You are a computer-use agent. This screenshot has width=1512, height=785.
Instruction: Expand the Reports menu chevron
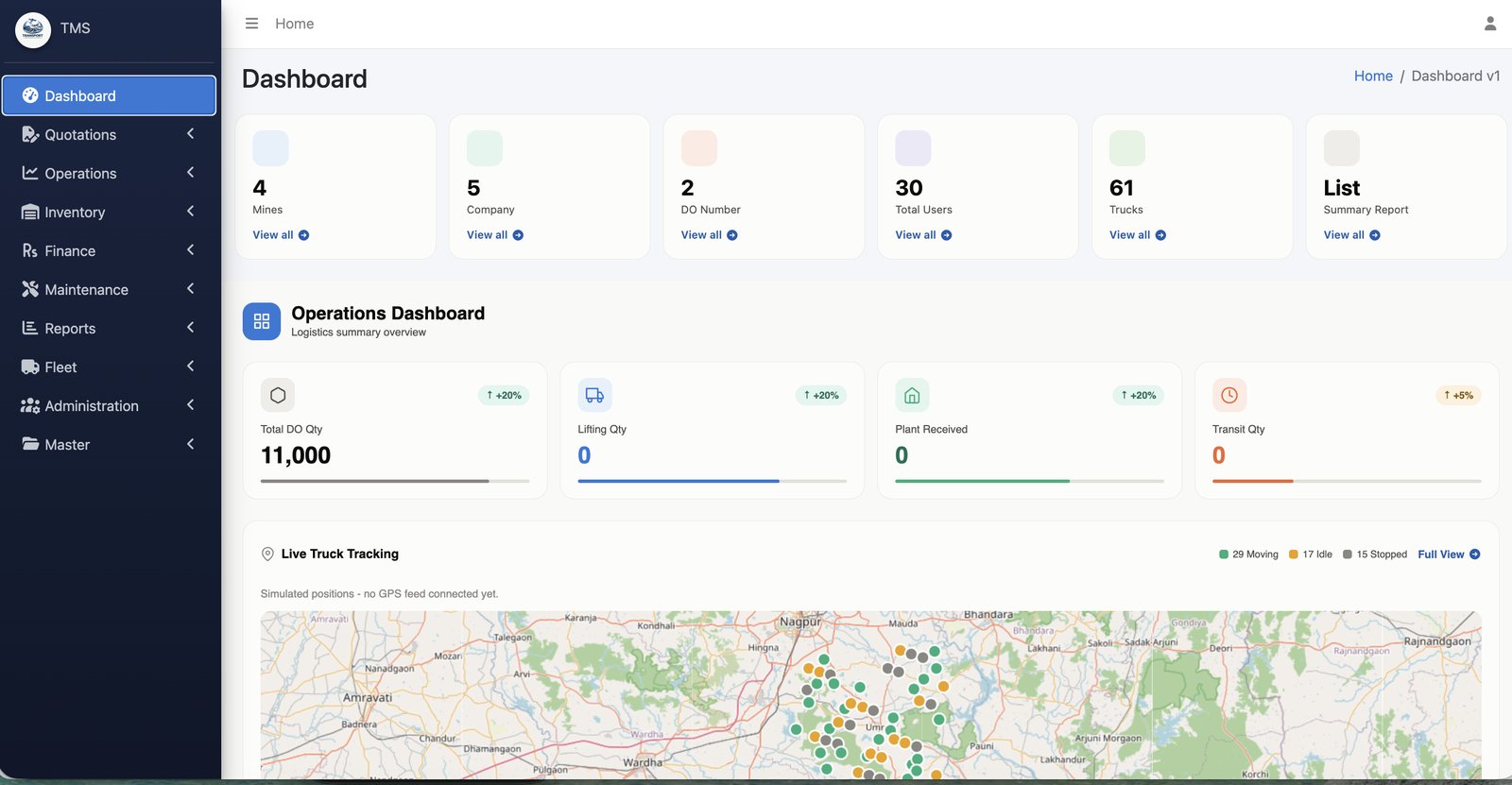point(190,328)
